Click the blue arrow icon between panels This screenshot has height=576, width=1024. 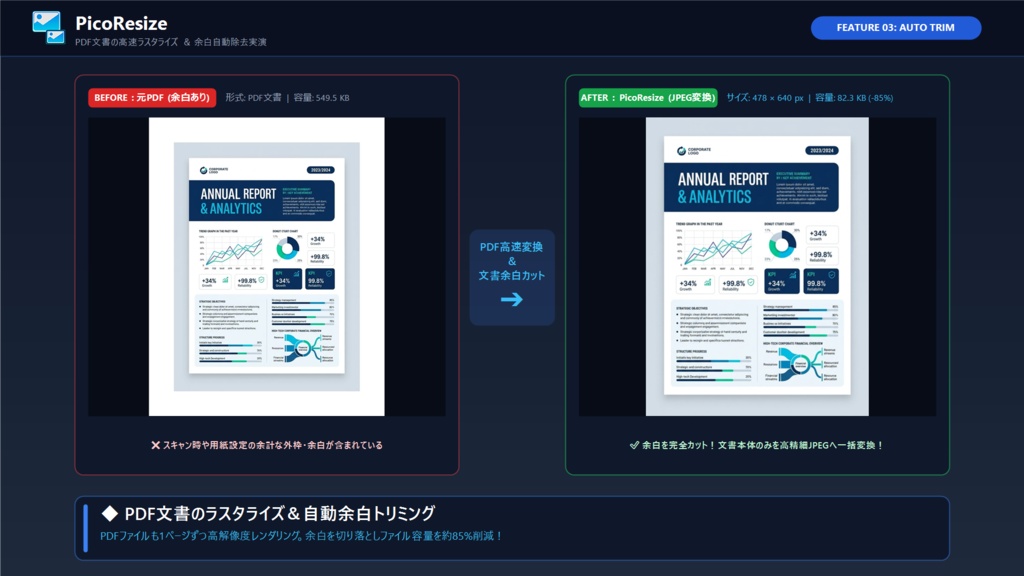coord(511,299)
